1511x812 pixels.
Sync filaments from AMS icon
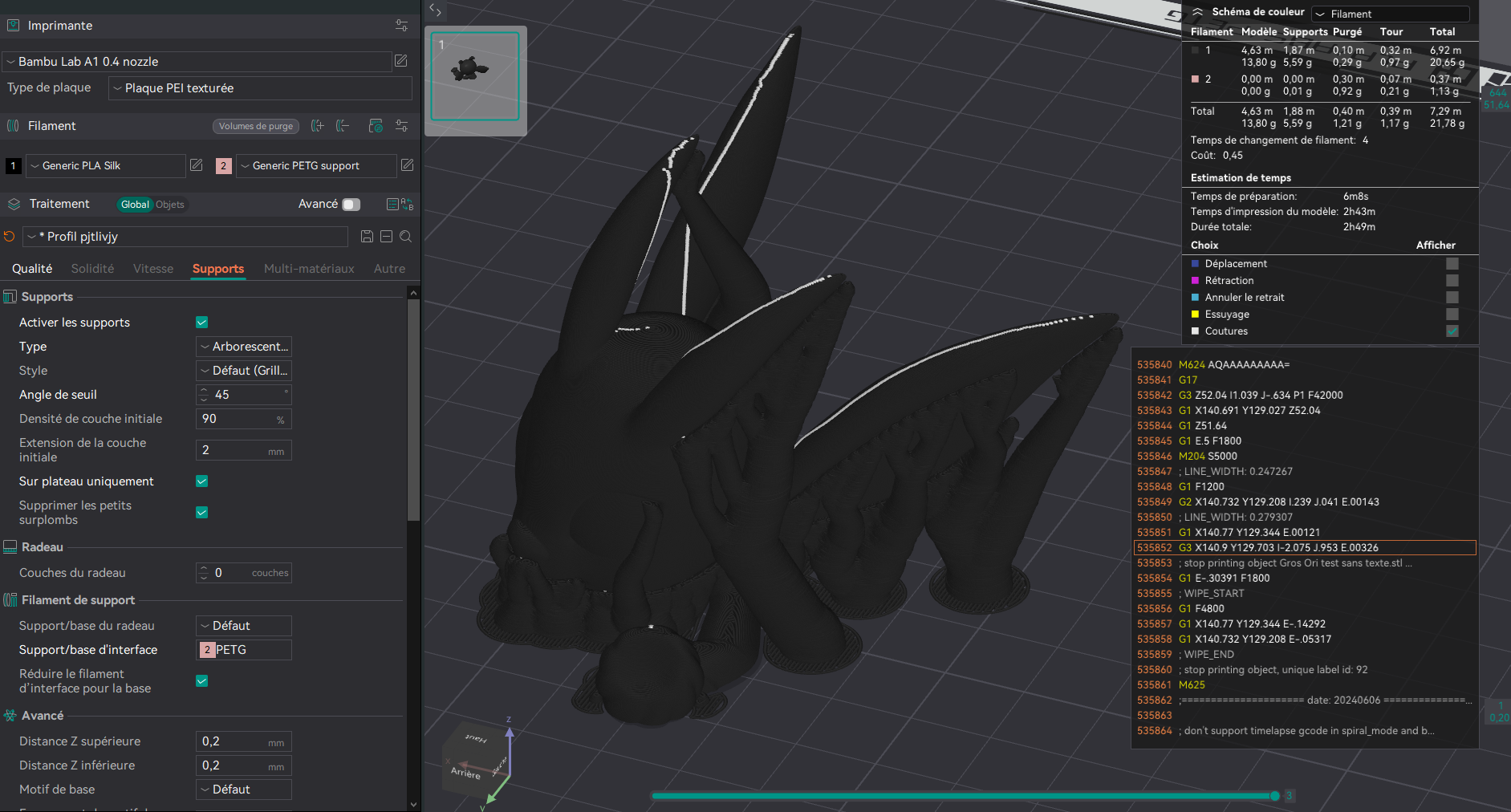(376, 126)
